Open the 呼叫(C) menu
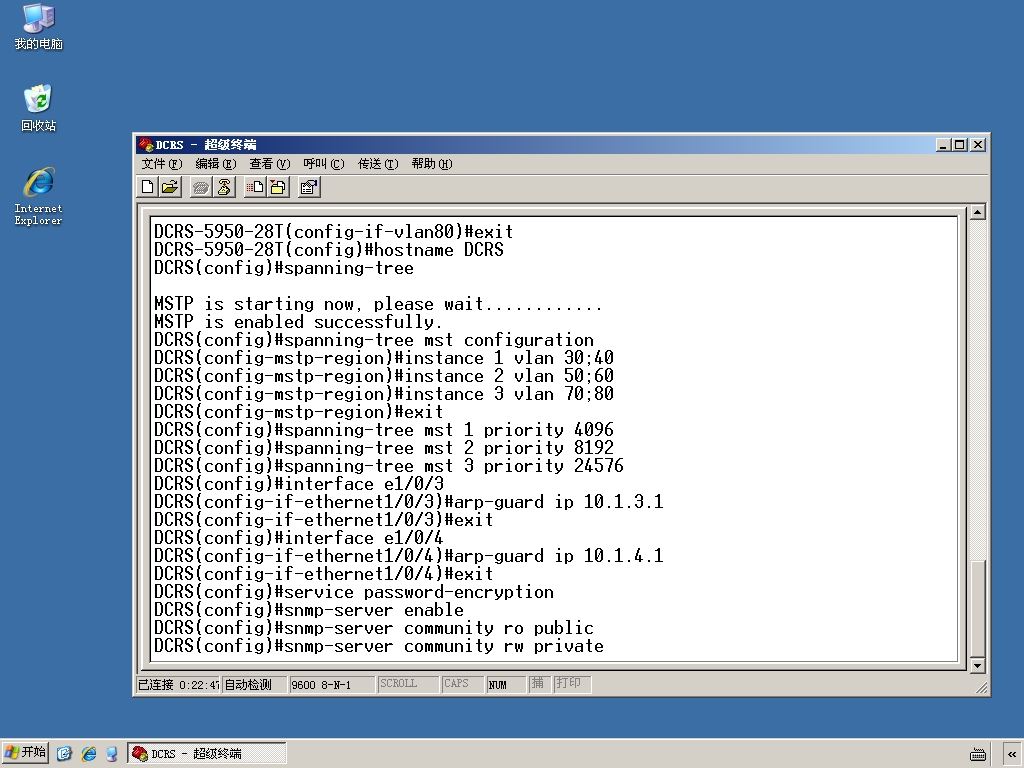 coord(324,163)
